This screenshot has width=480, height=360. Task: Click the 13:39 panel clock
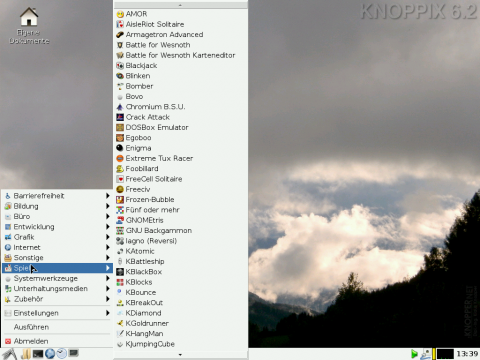coord(467,354)
